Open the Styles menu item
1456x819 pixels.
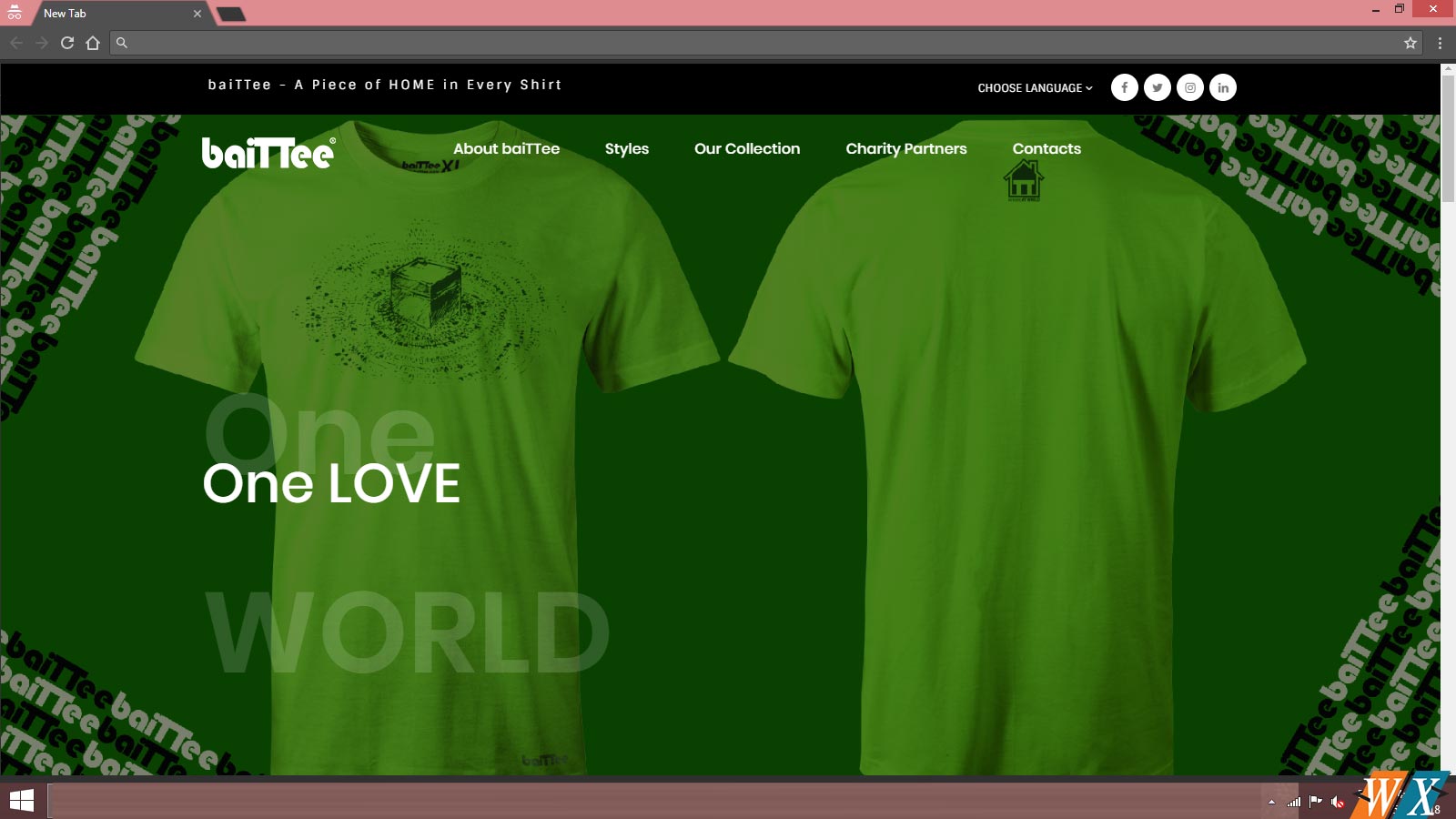coord(627,148)
